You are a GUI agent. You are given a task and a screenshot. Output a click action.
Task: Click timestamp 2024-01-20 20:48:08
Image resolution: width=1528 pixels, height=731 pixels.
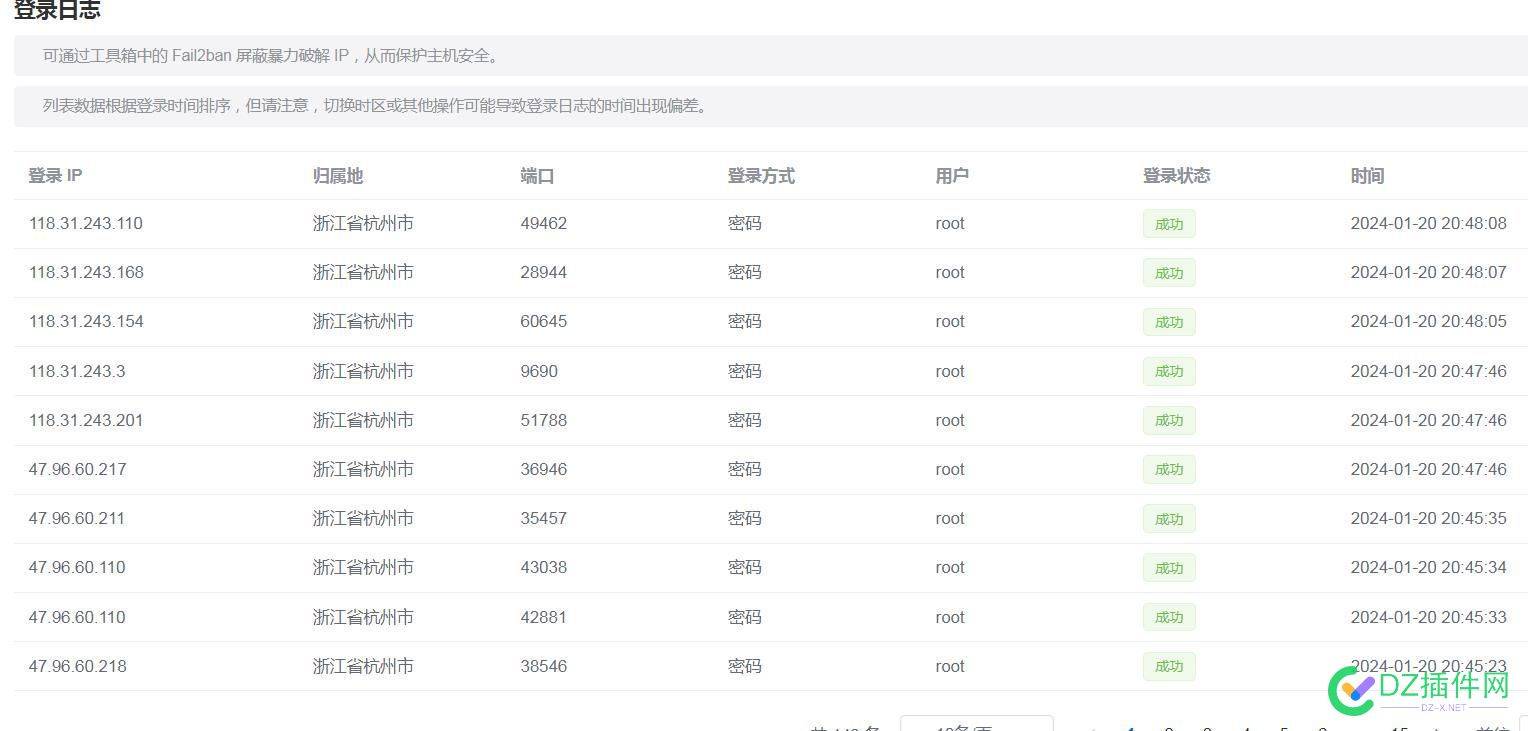(1428, 224)
